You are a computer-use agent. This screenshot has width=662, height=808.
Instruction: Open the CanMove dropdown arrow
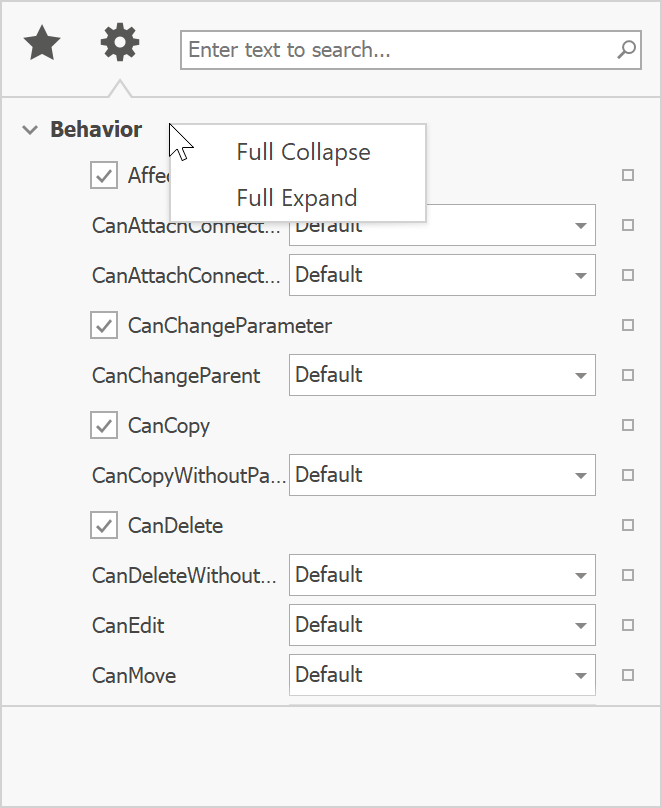point(581,675)
